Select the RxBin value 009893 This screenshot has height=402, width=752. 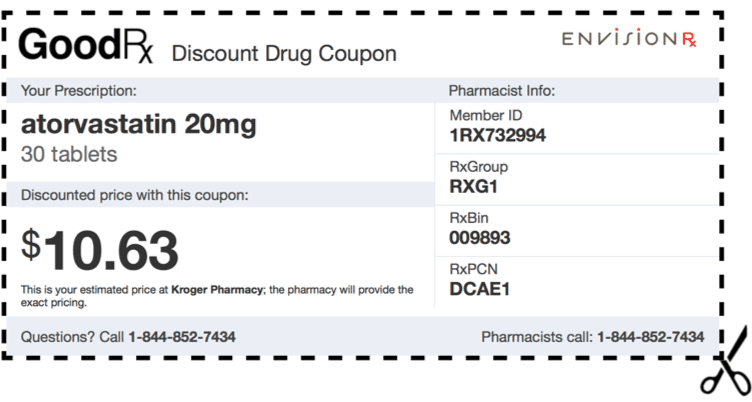point(480,237)
